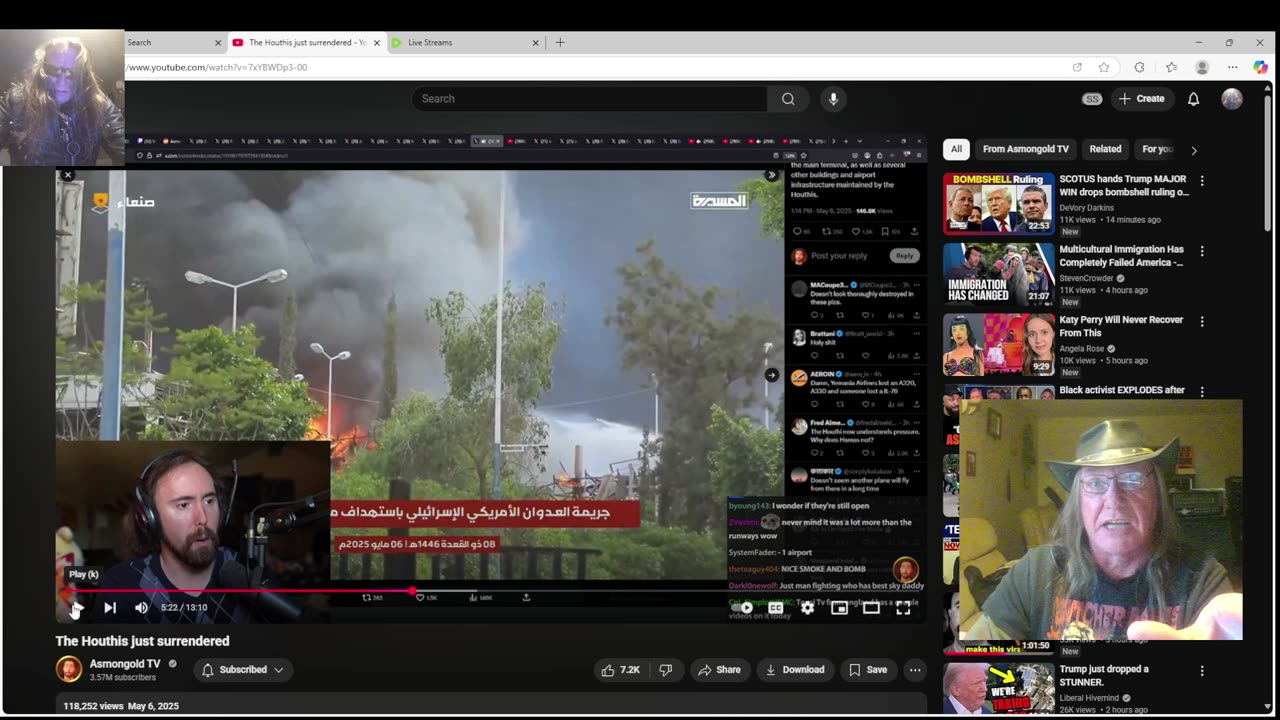
Task: Focus the YouTube search box
Action: (590, 99)
